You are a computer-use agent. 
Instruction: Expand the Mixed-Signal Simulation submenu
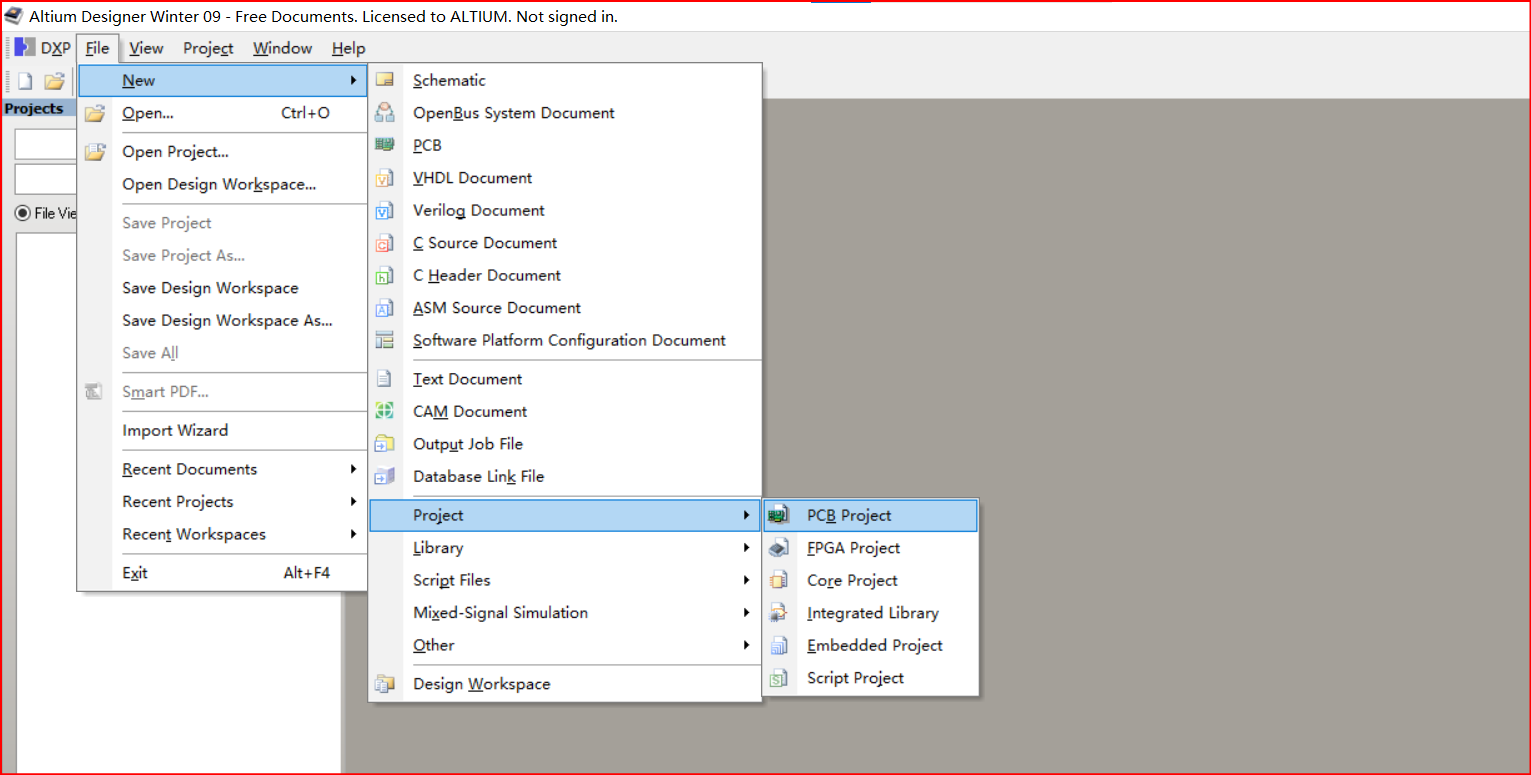coord(565,613)
